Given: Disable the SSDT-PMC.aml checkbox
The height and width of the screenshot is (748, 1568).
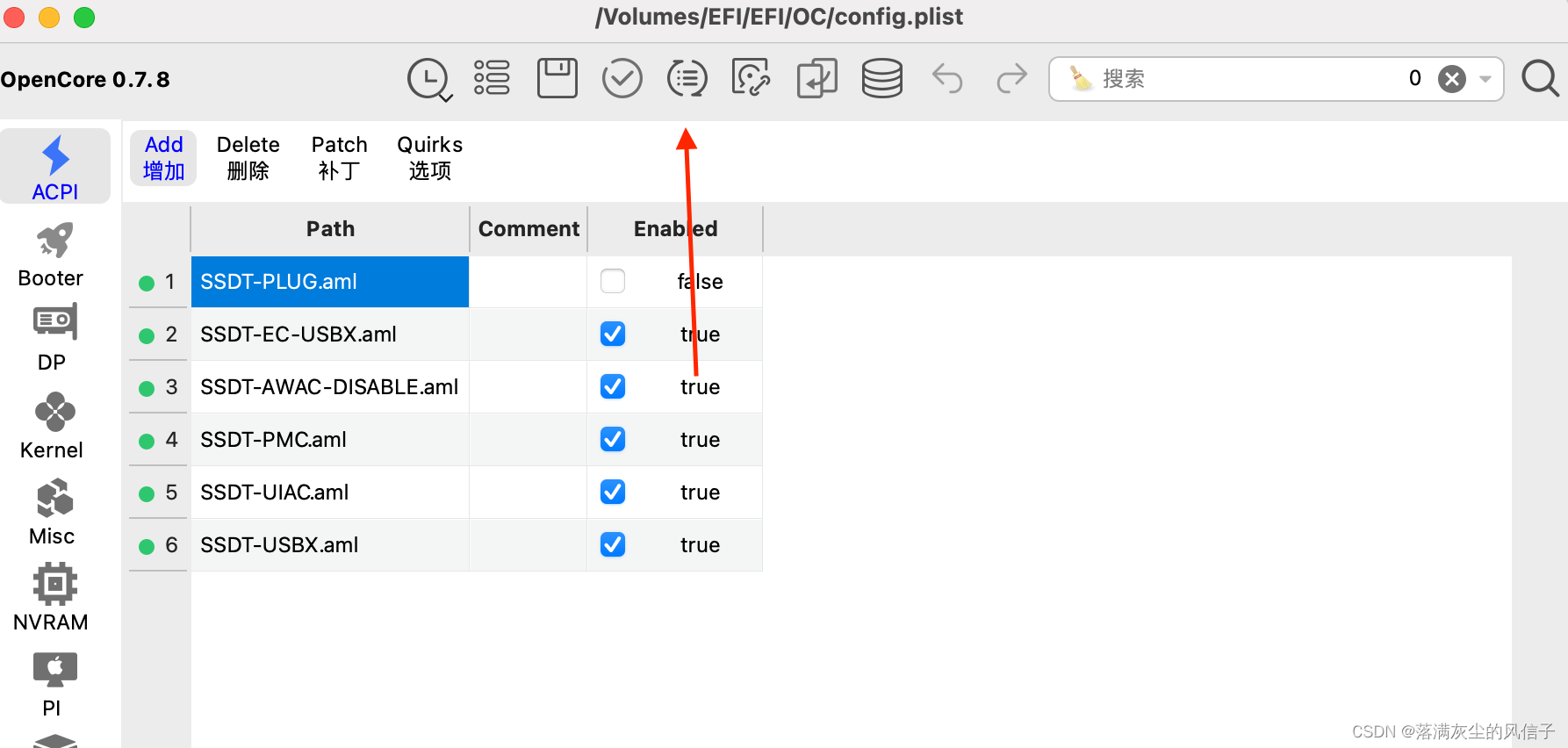Looking at the screenshot, I should [613, 439].
